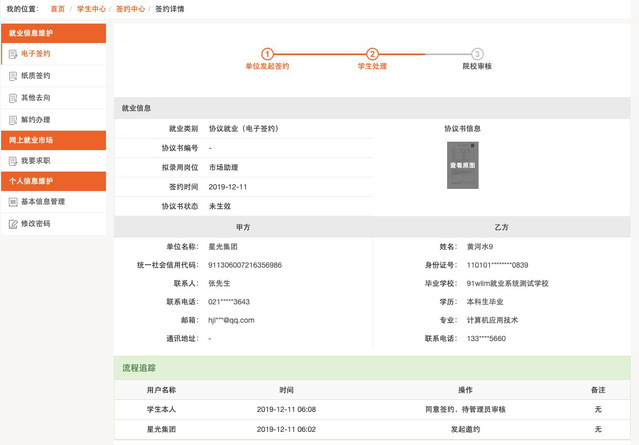Click the 纸质签约 sidebar icon

pos(12,75)
